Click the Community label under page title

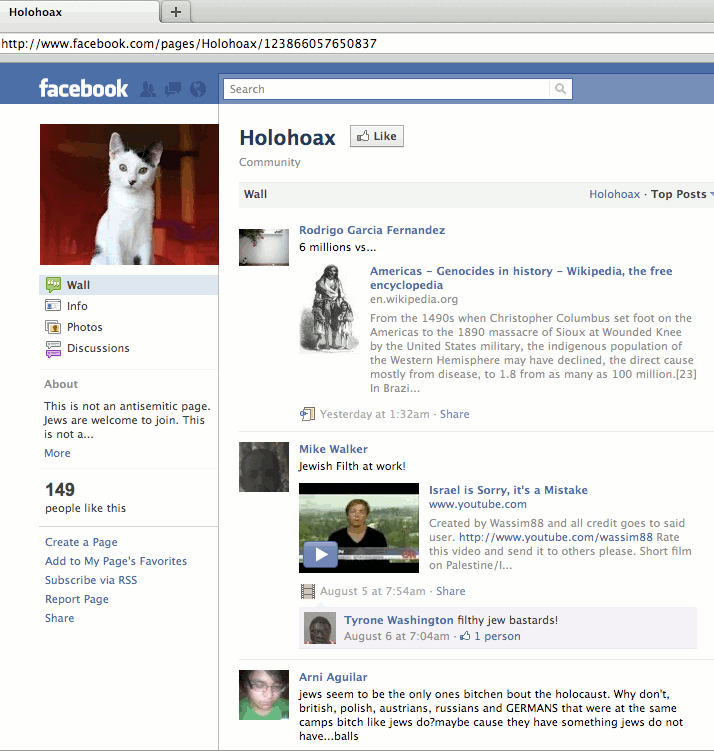point(270,162)
